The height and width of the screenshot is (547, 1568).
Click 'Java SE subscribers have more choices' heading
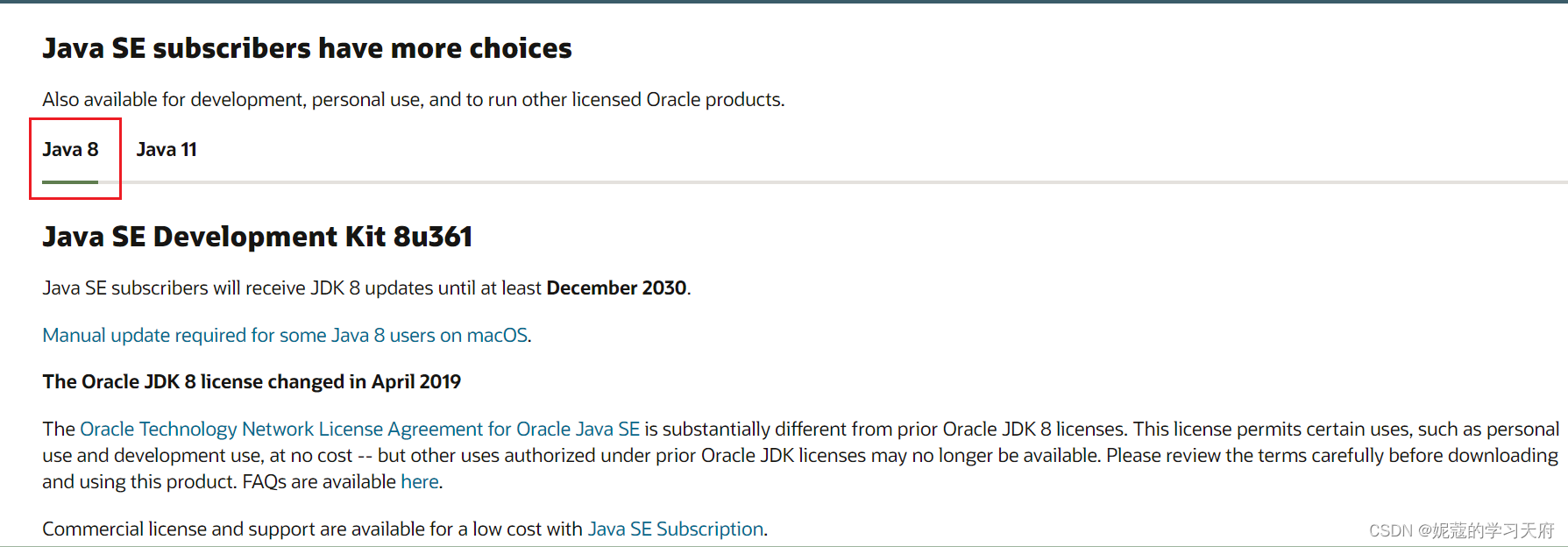point(307,48)
